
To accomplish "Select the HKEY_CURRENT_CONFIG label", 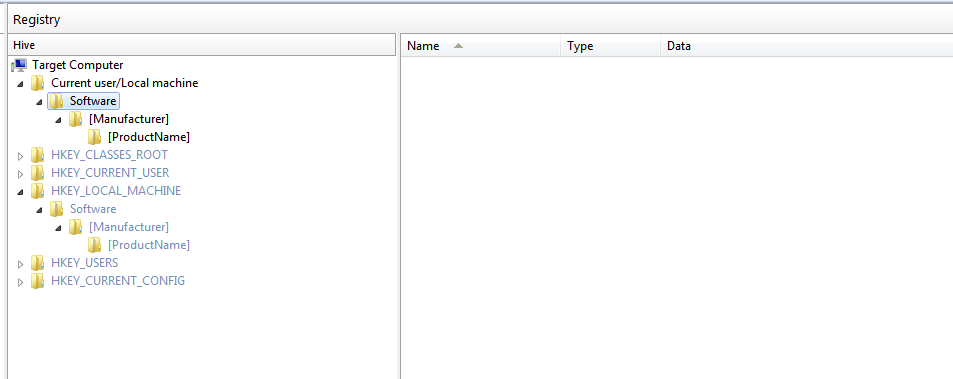I will (x=118, y=281).
